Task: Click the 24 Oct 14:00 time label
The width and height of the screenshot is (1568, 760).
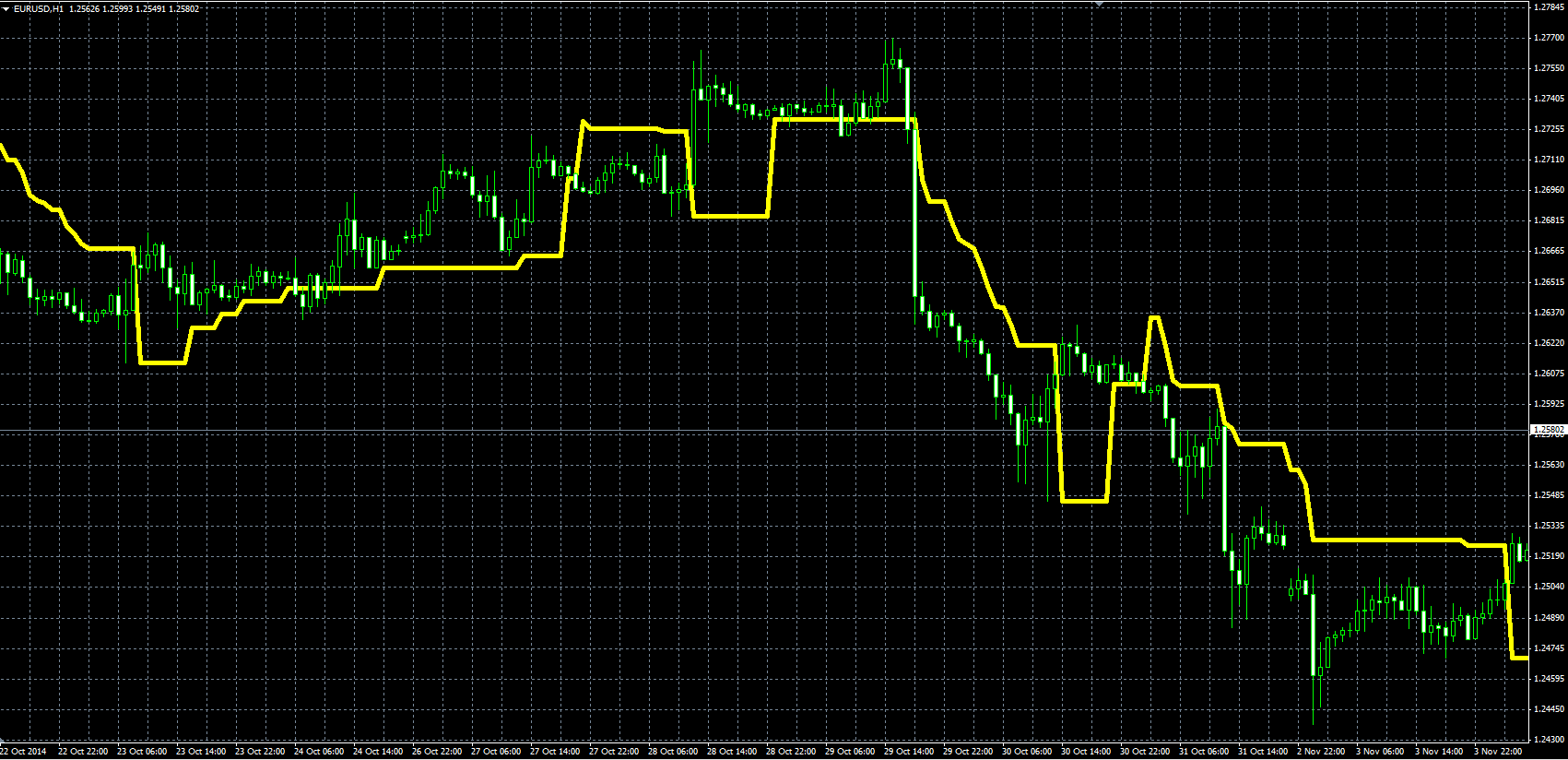Action: [x=378, y=752]
